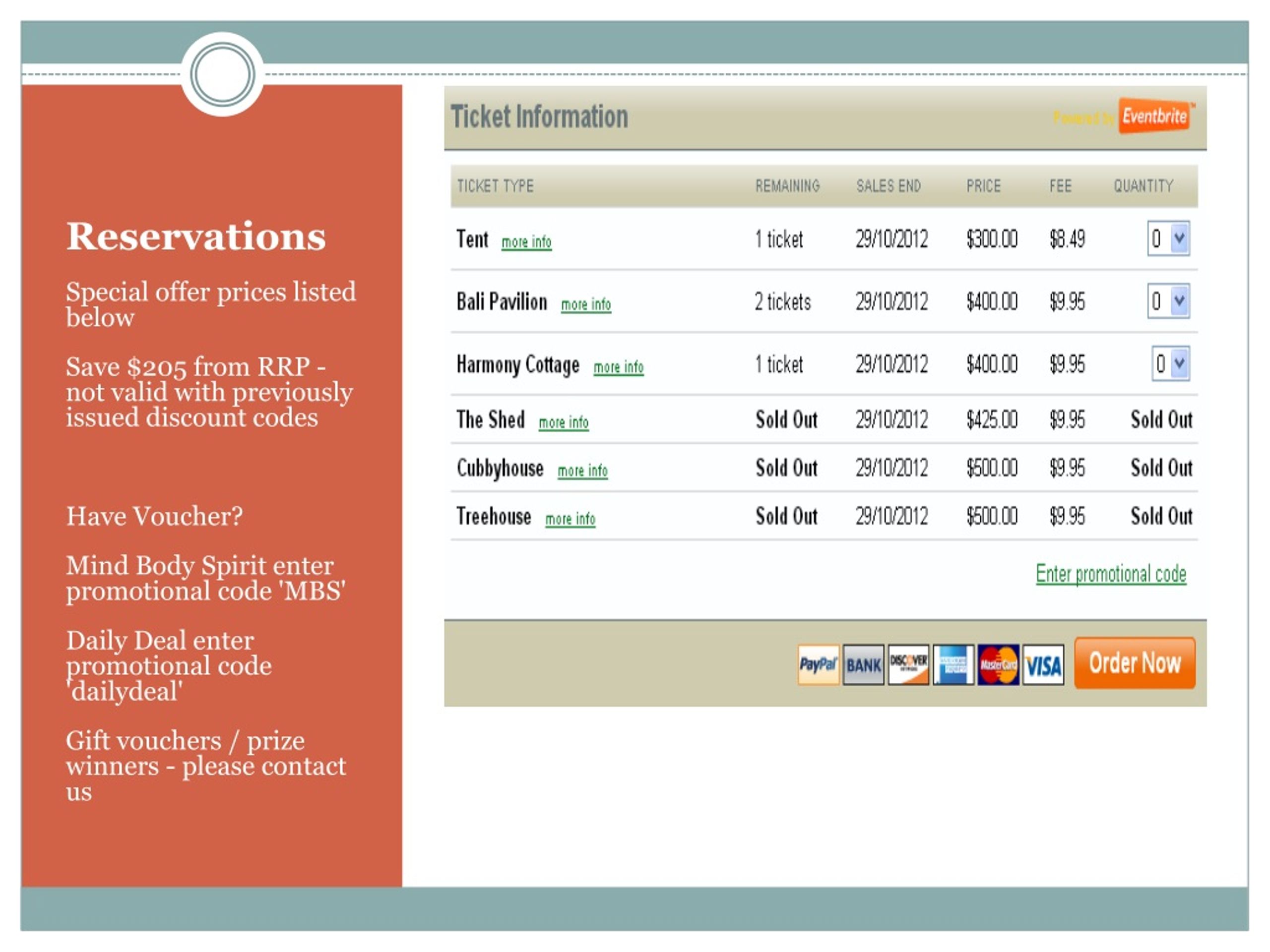Choose the Discover card icon
Screen dimensions: 1270x952
coord(908,664)
